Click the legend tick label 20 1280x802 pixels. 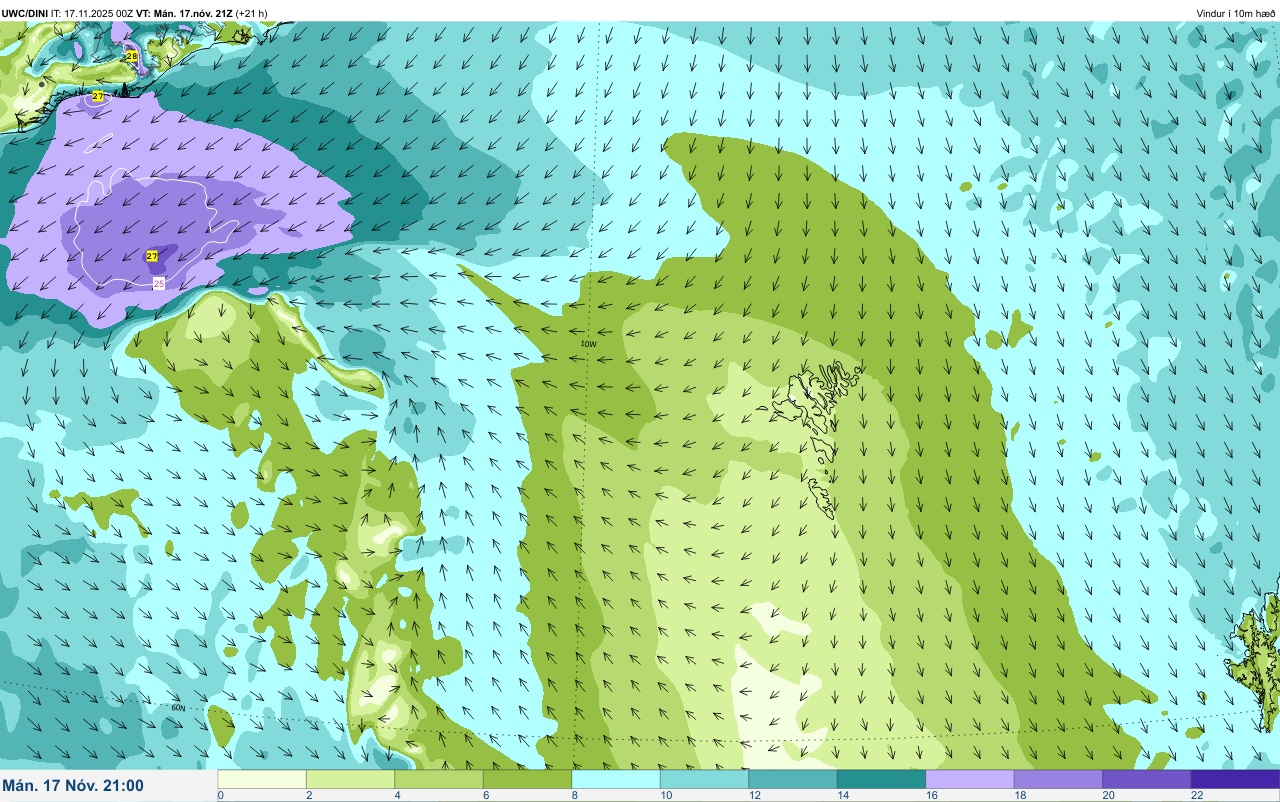[1108, 795]
